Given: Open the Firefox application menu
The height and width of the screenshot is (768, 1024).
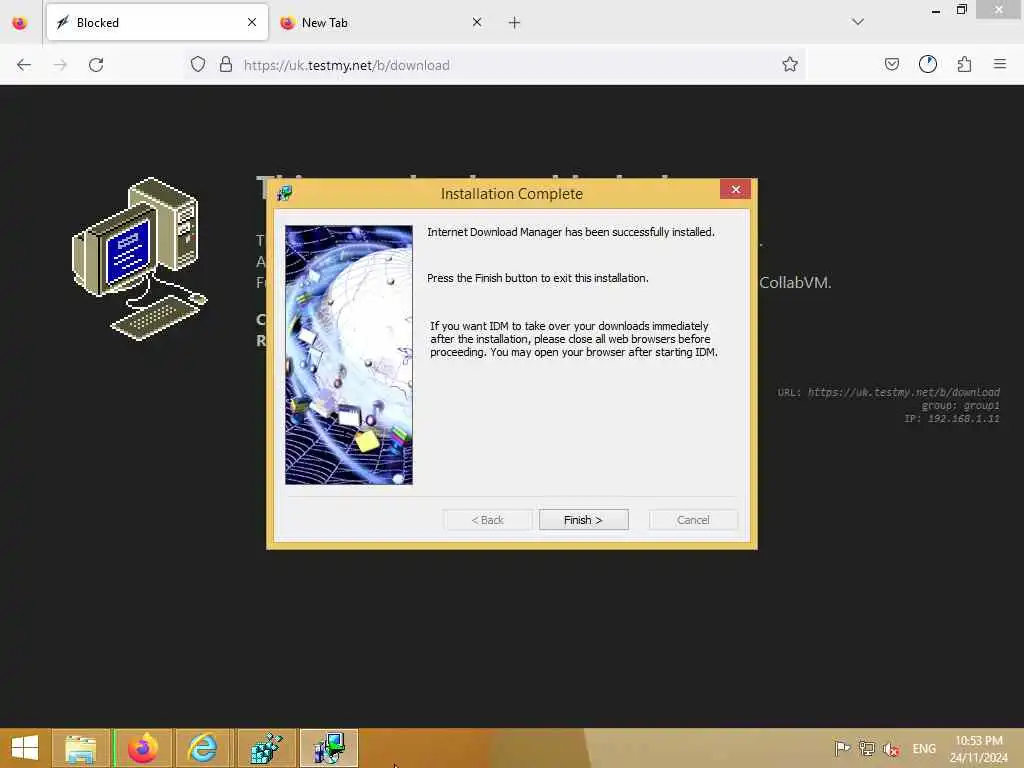Looking at the screenshot, I should [1000, 64].
